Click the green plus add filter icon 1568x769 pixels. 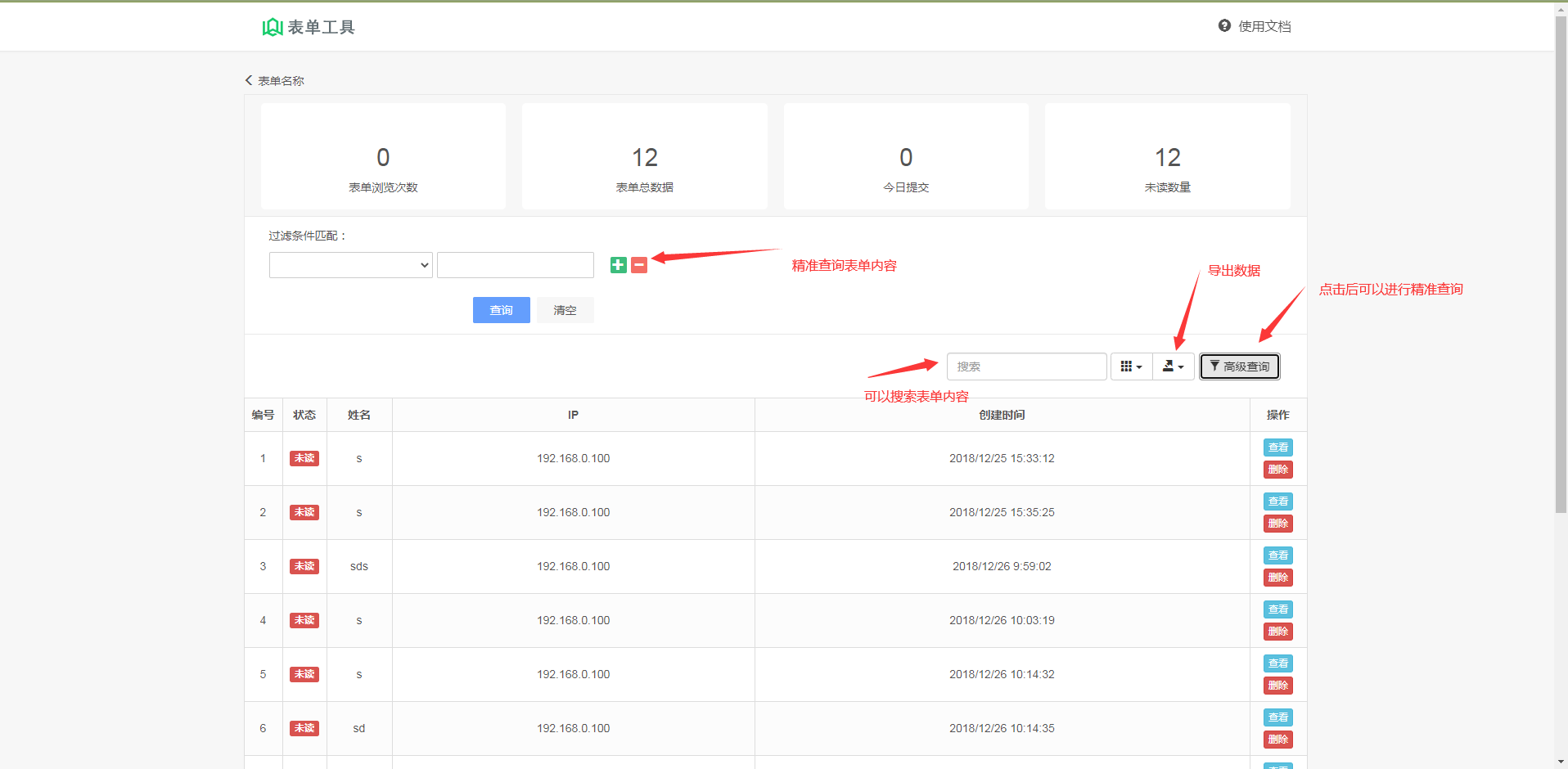(618, 265)
